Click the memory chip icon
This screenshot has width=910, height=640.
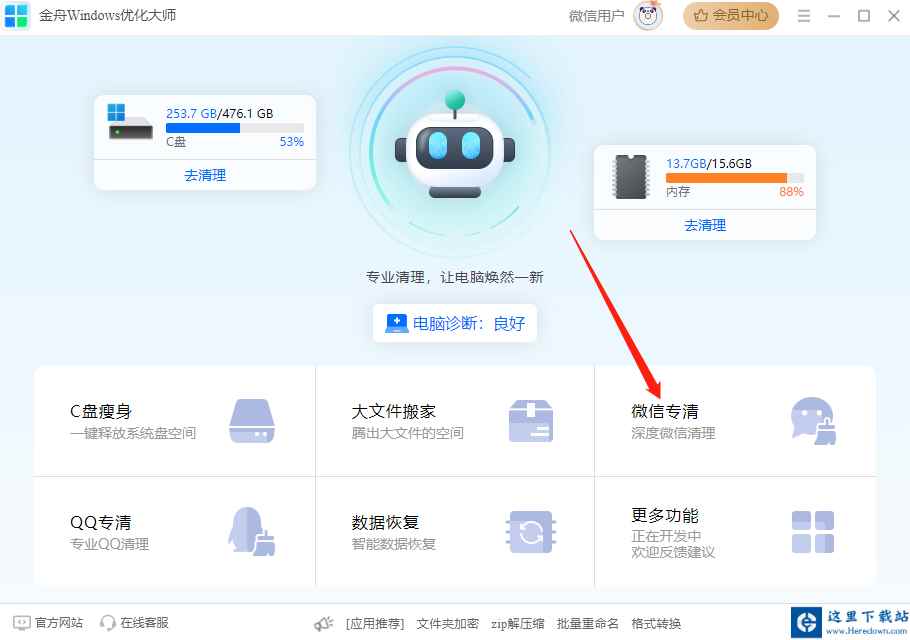point(630,176)
